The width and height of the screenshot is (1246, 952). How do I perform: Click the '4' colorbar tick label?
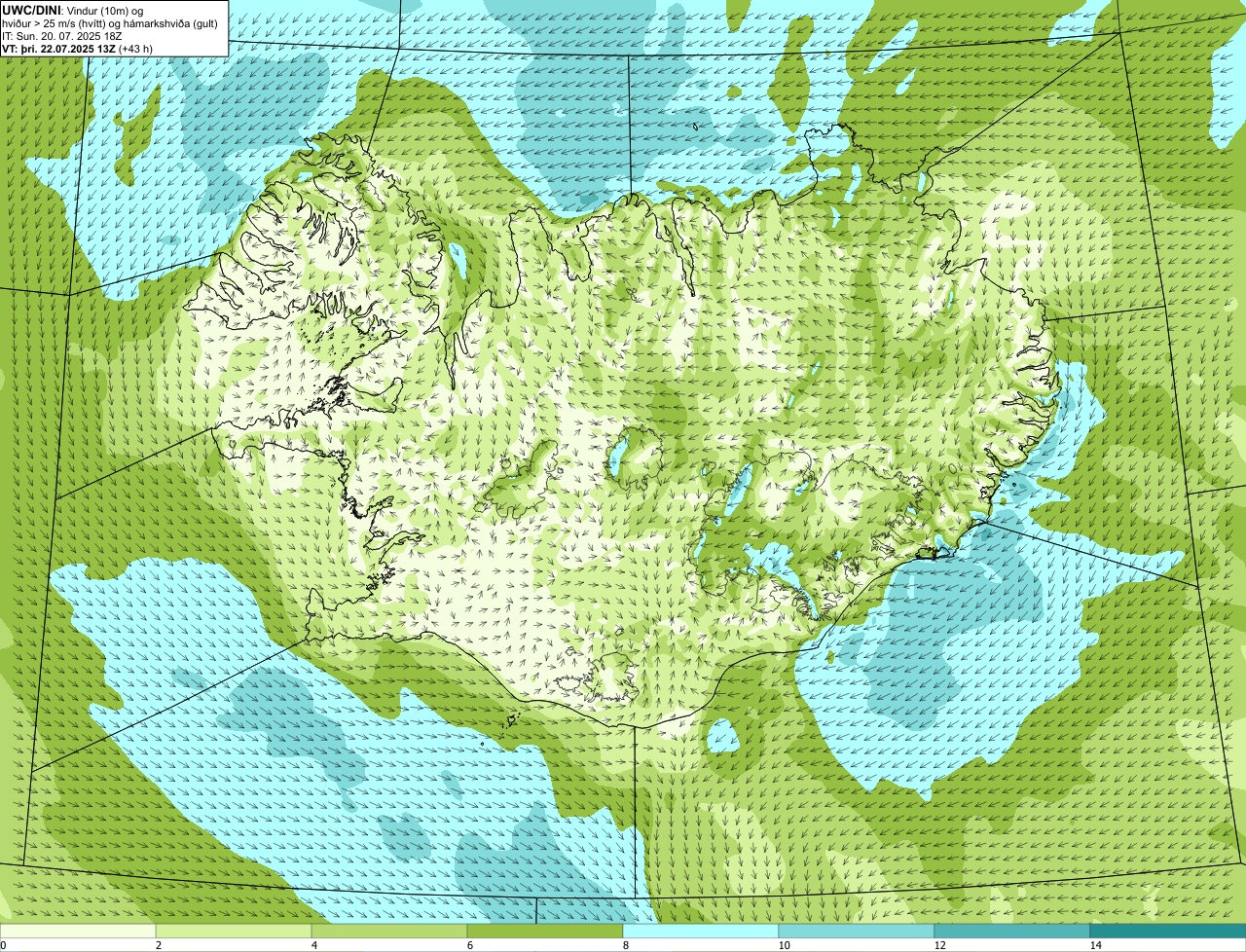click(x=313, y=945)
